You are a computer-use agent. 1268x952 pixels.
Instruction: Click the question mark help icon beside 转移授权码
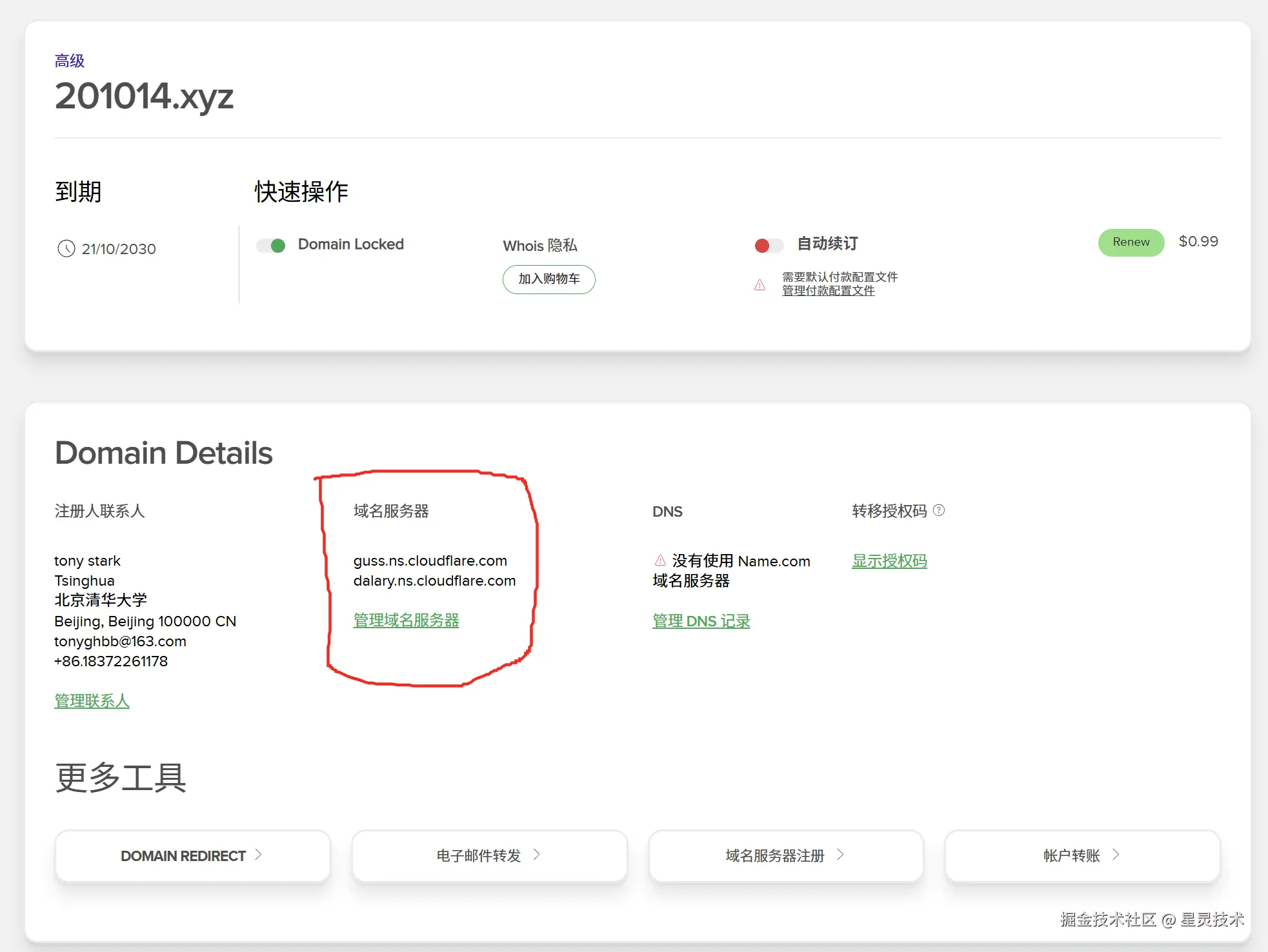pos(939,510)
